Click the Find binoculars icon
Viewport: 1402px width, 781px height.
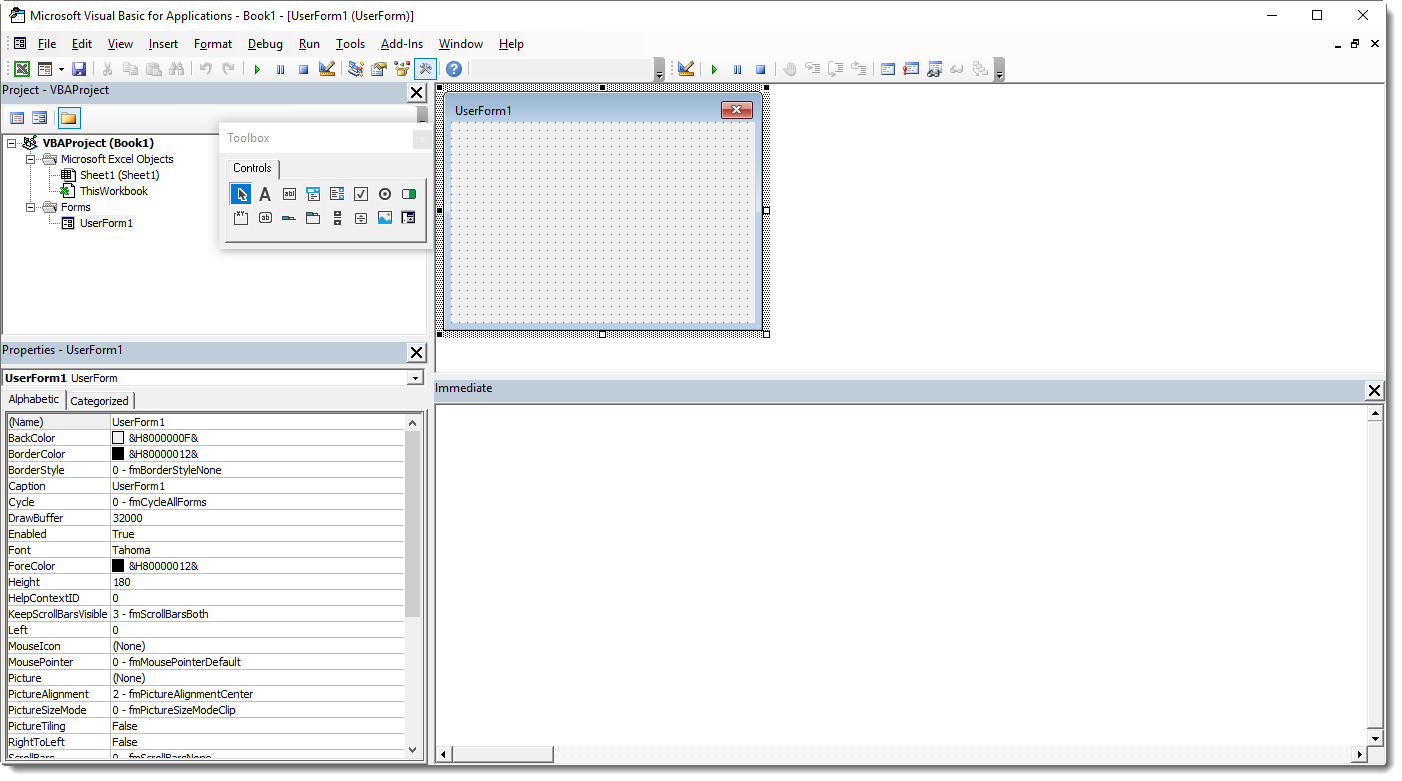(177, 69)
